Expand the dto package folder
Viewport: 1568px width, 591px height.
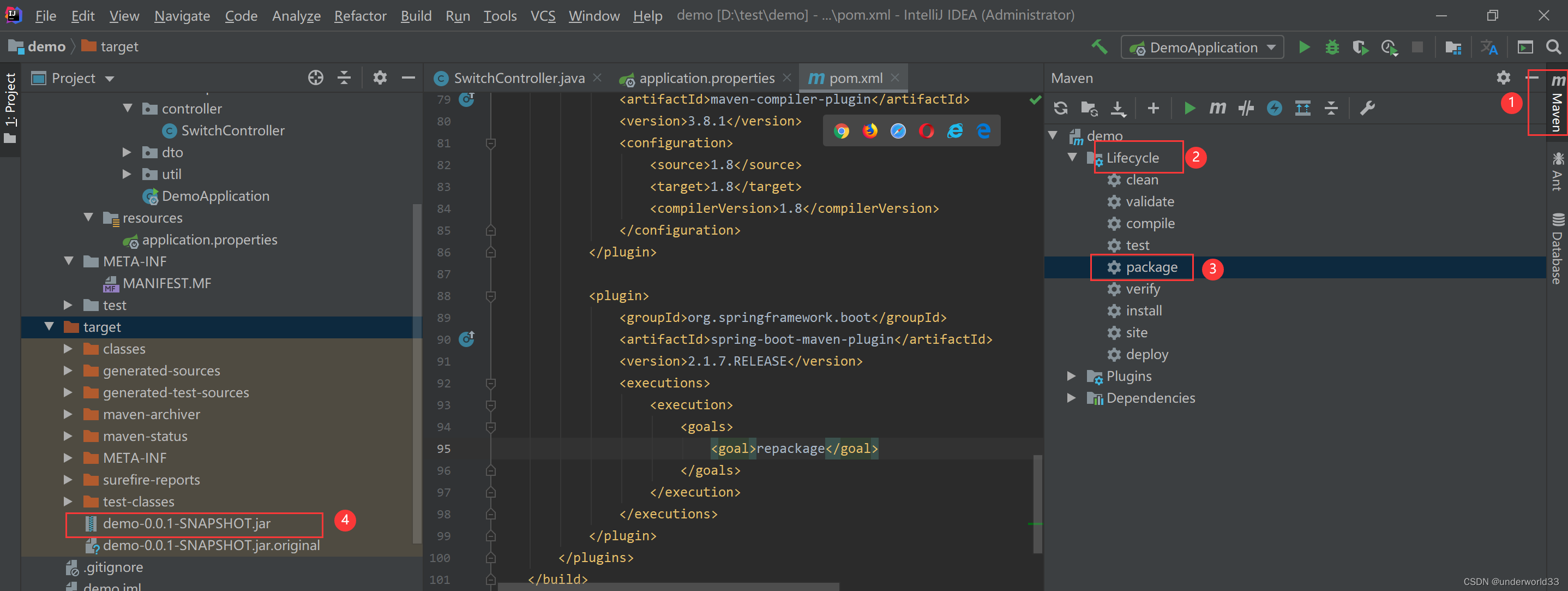(x=127, y=152)
